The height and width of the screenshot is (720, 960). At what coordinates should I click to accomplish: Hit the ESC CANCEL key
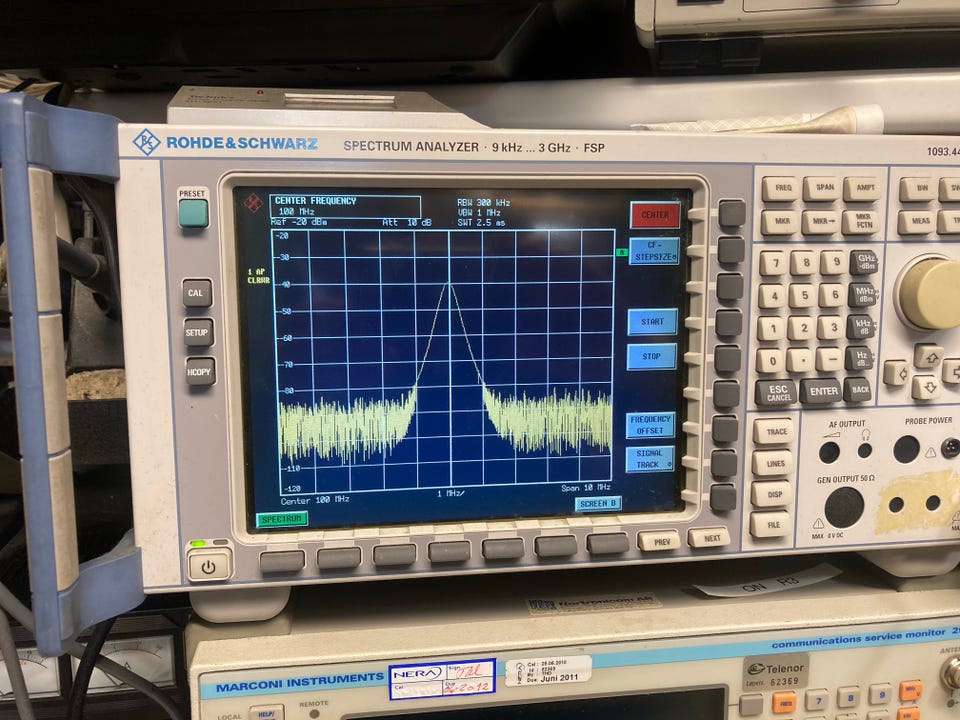click(776, 392)
